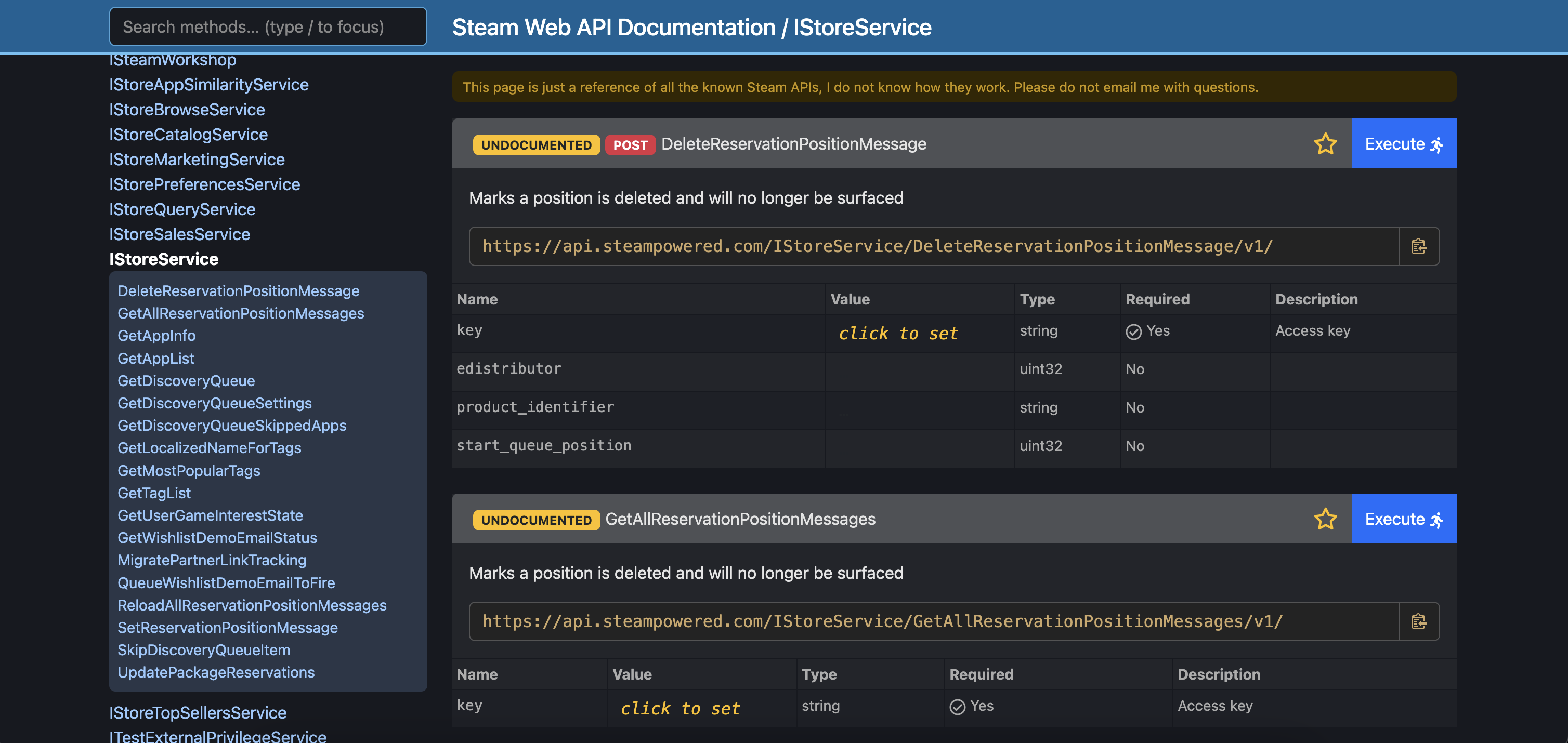Execute the GetAllReservationPositionMessages method

pyautogui.click(x=1404, y=519)
